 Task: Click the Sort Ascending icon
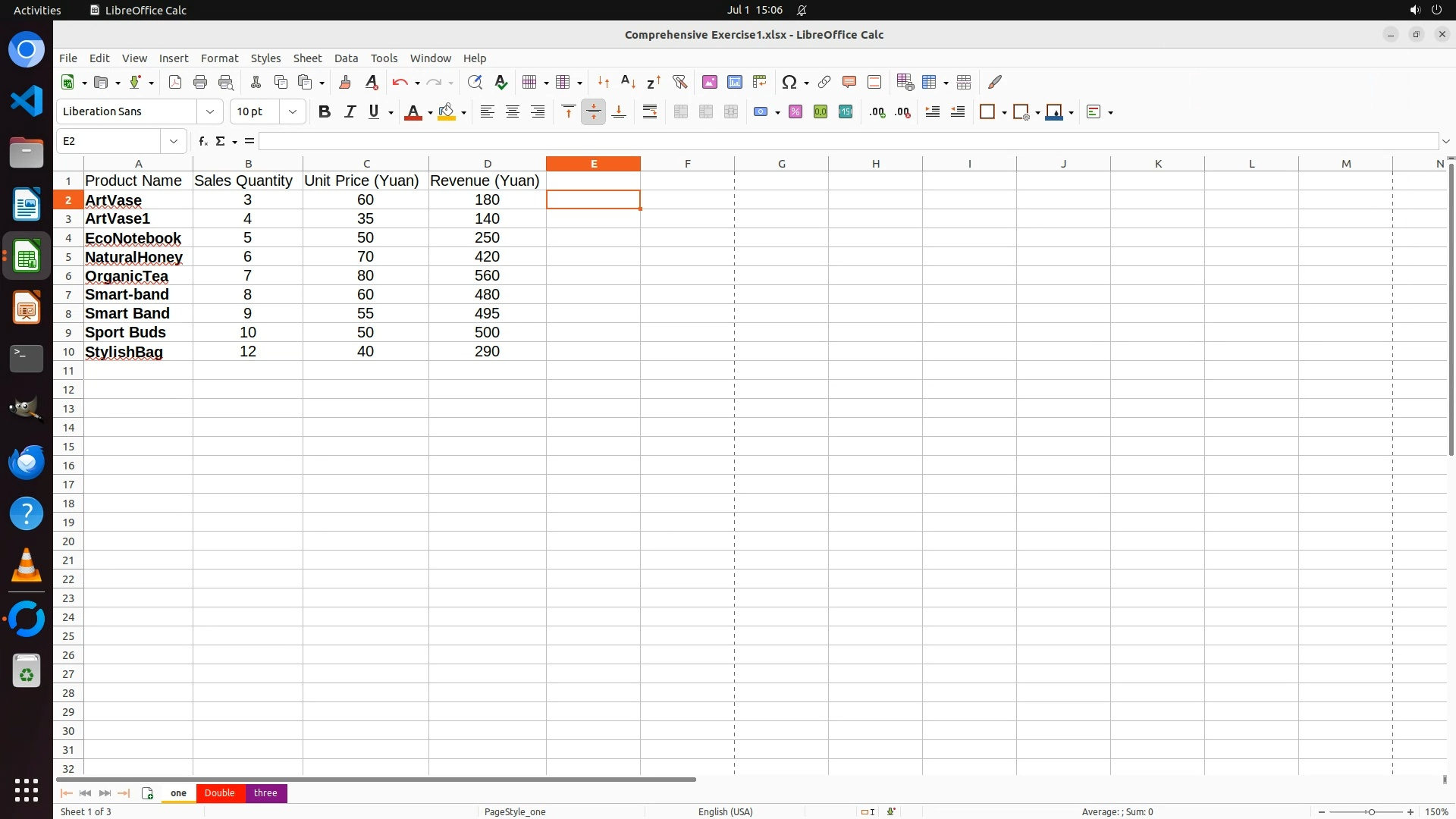628,82
